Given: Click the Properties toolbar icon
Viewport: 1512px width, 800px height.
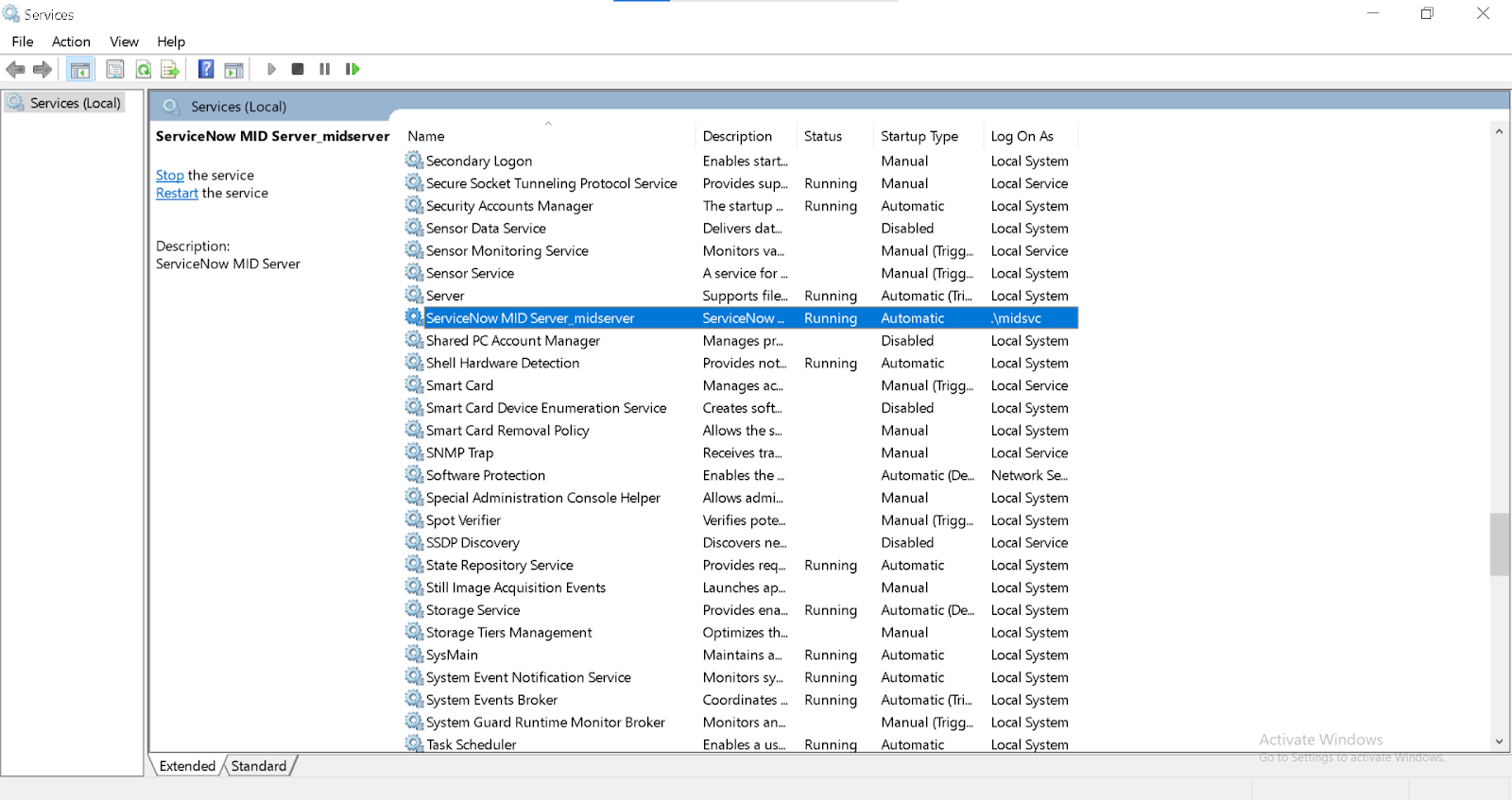Looking at the screenshot, I should pos(115,69).
